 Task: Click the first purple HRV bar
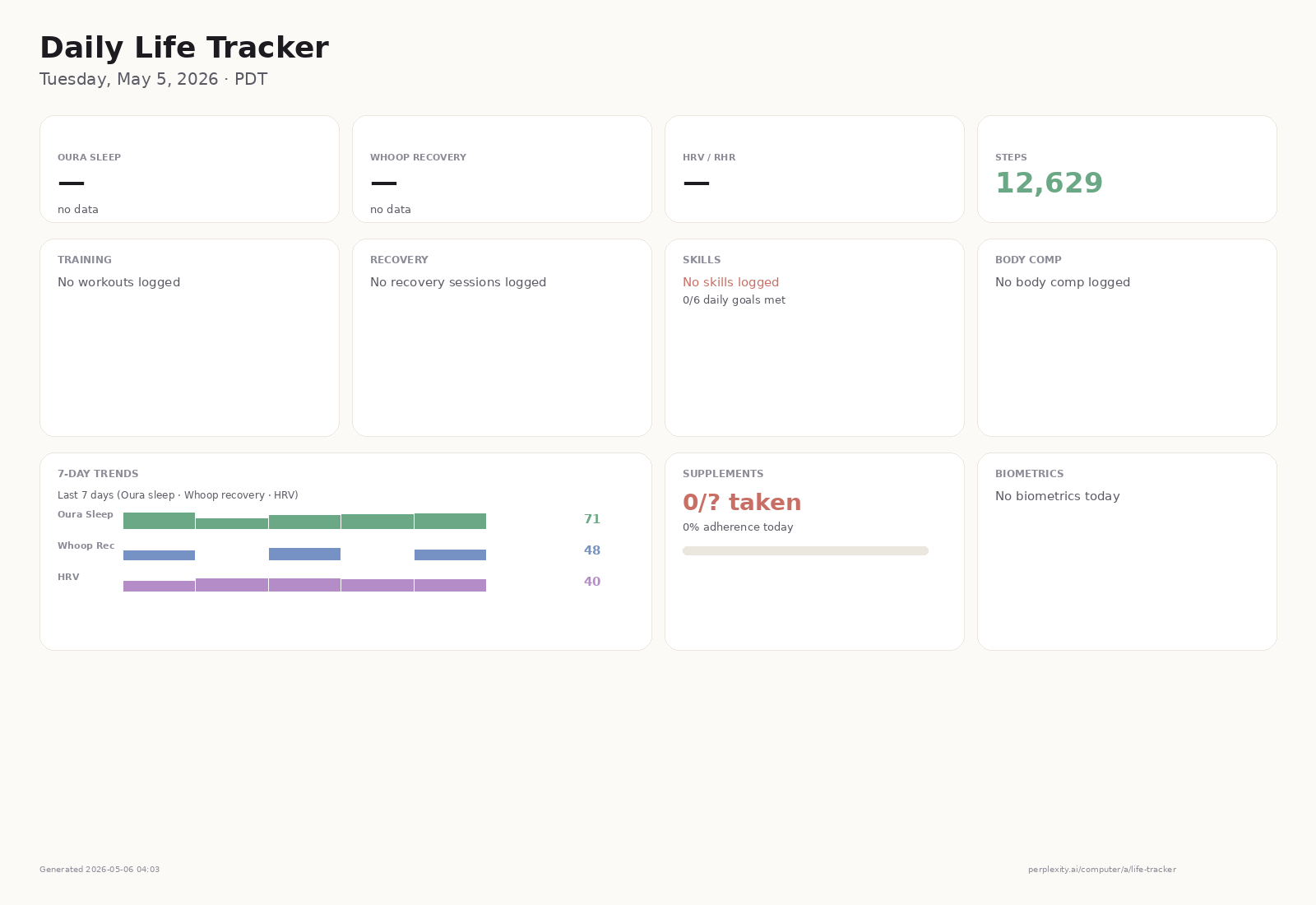159,586
